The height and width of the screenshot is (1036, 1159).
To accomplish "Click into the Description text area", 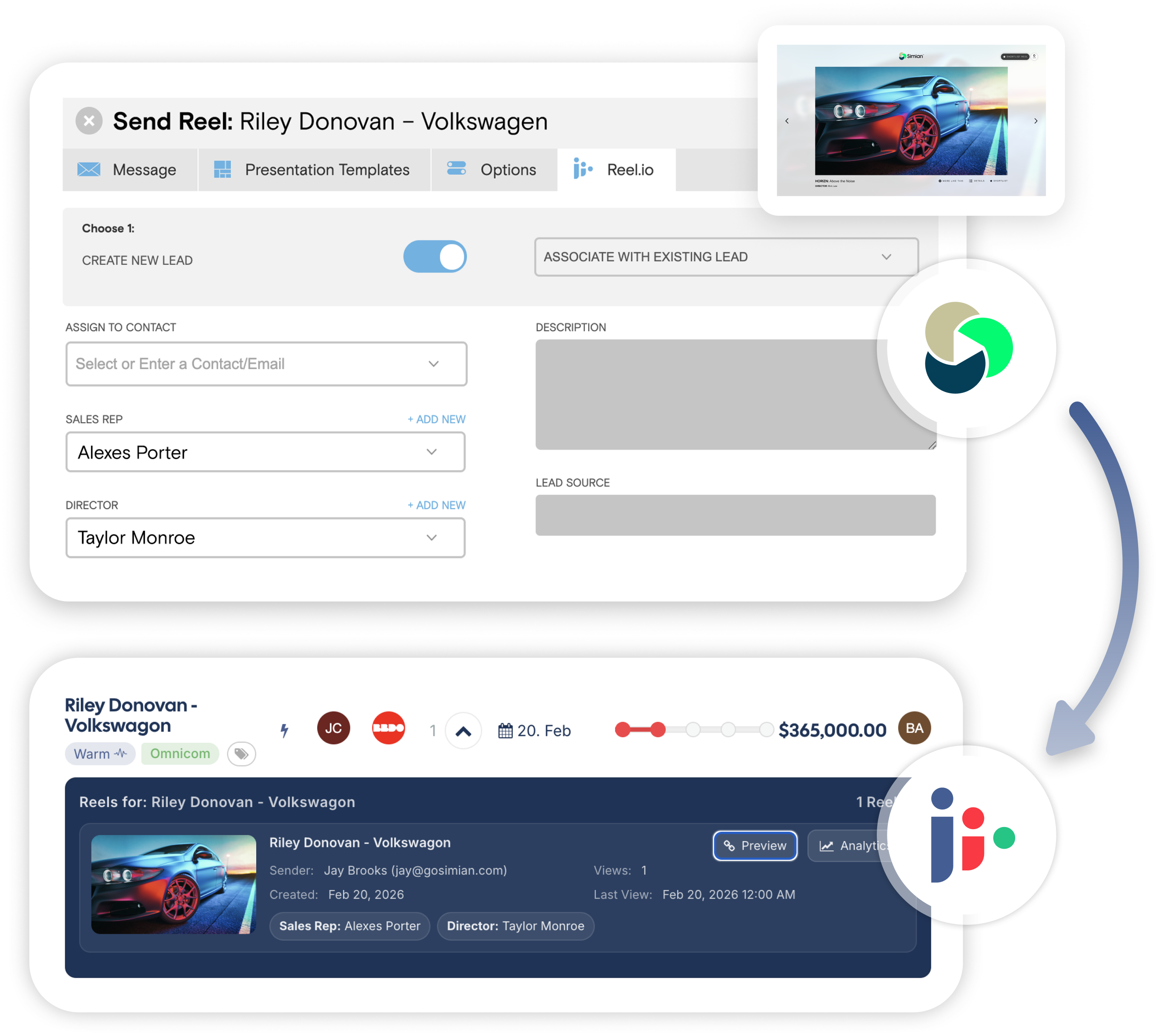I will tap(735, 395).
